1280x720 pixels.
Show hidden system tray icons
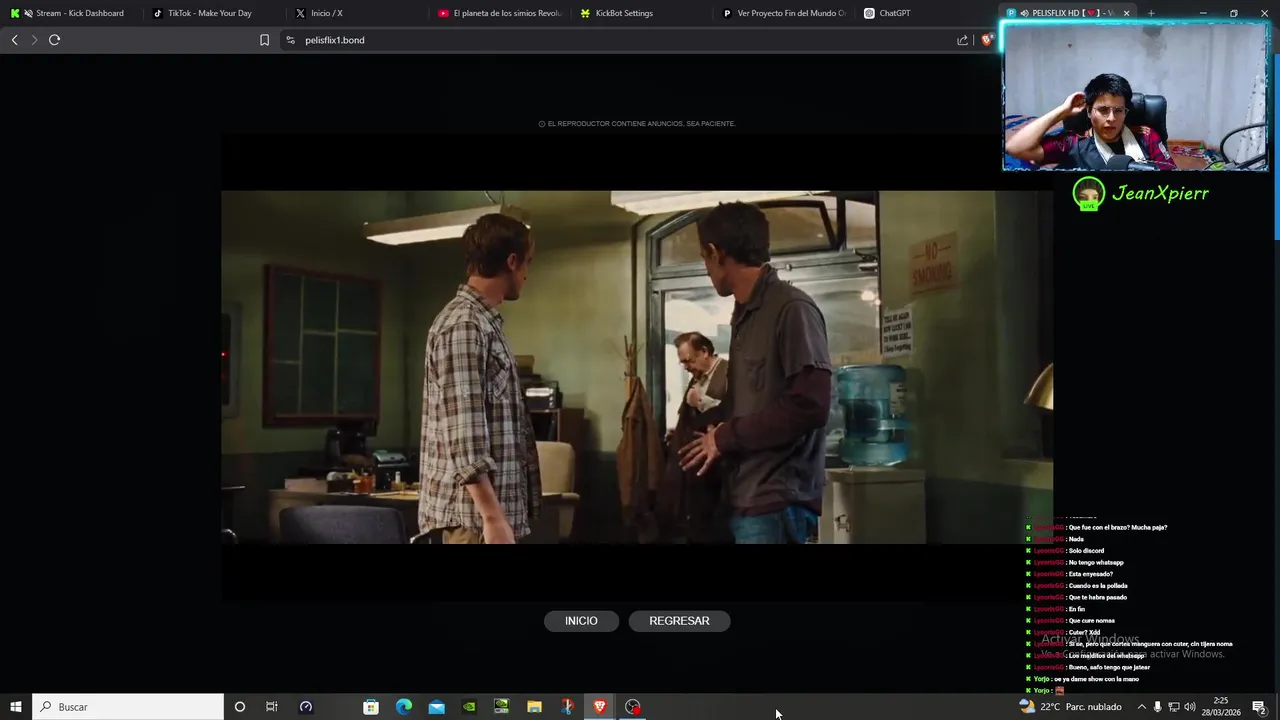point(1141,707)
